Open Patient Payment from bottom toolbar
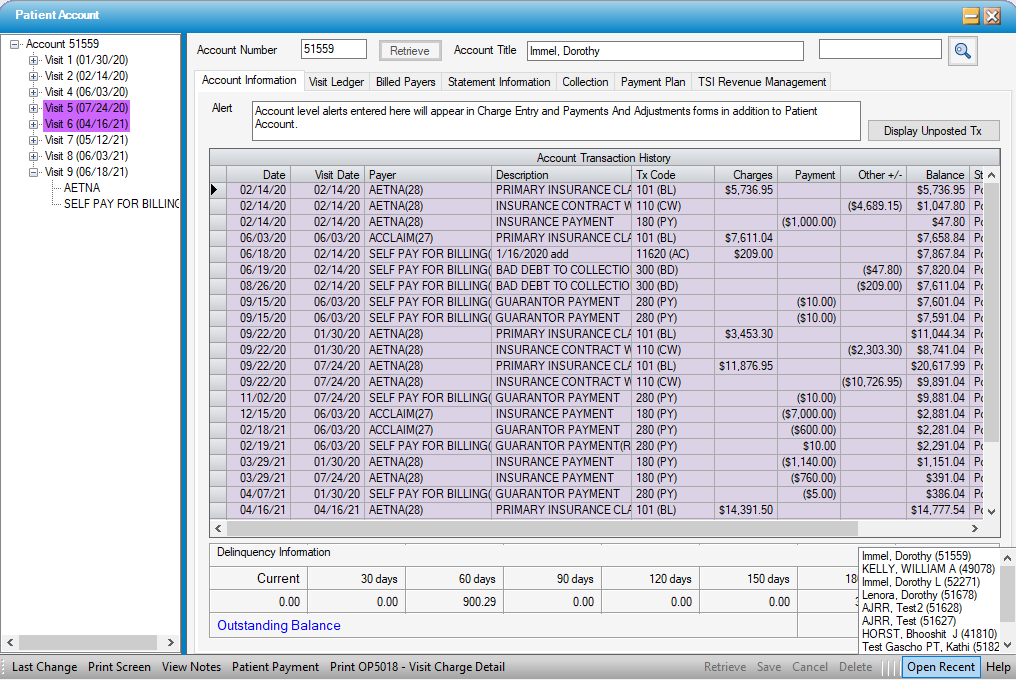Viewport: 1016px width, 680px height. tap(275, 667)
